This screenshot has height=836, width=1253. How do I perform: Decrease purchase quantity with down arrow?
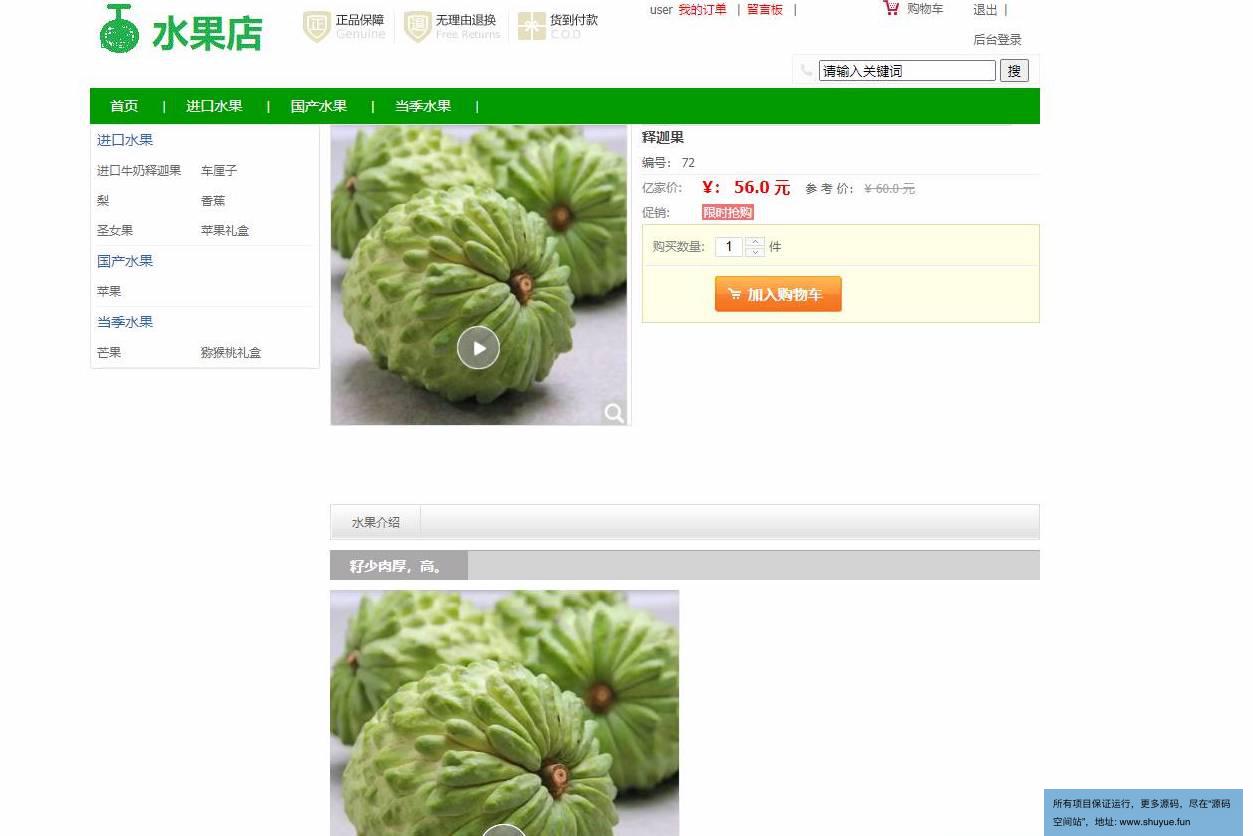(755, 252)
